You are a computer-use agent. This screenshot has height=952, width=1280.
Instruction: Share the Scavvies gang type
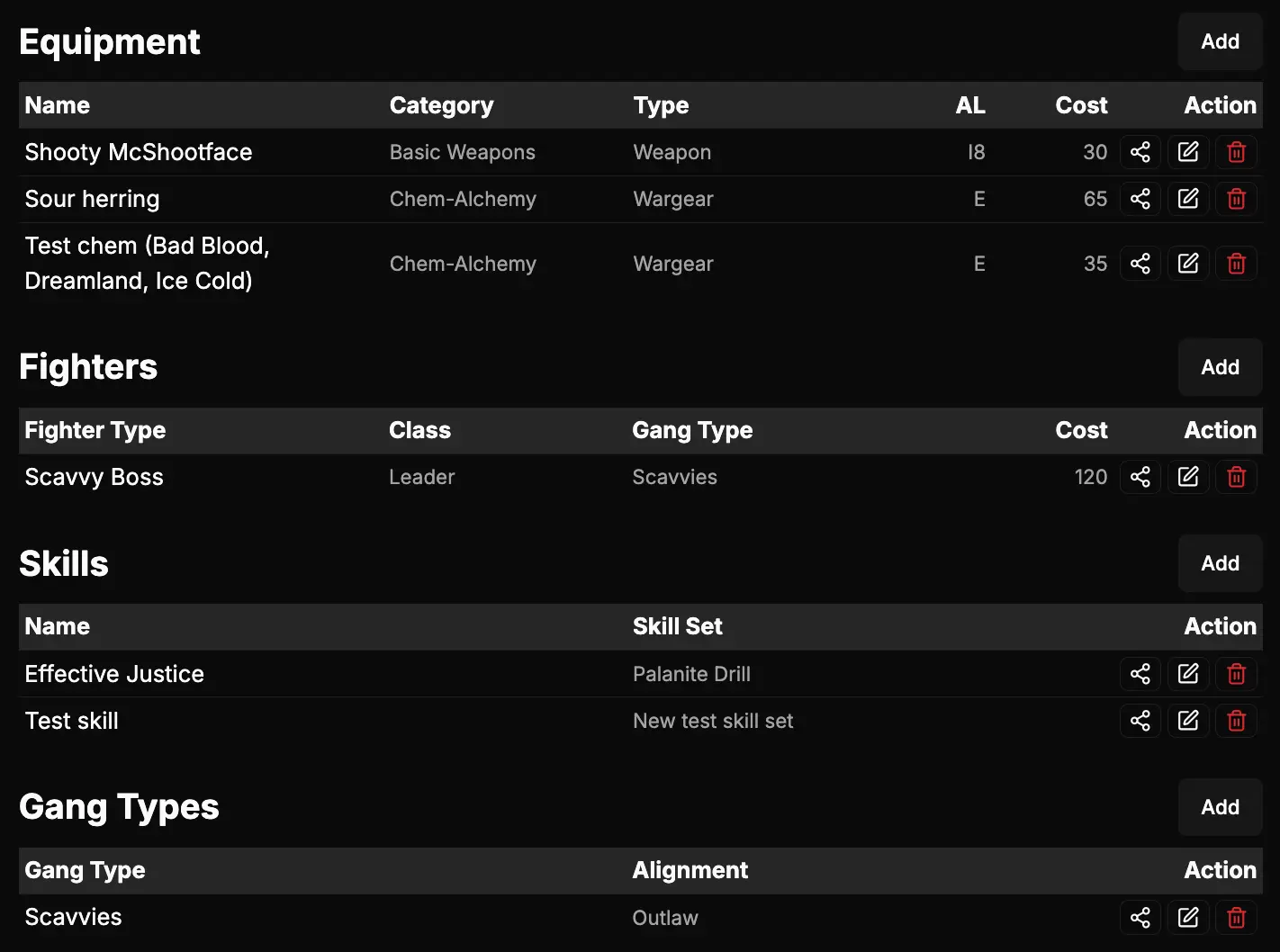pos(1140,918)
